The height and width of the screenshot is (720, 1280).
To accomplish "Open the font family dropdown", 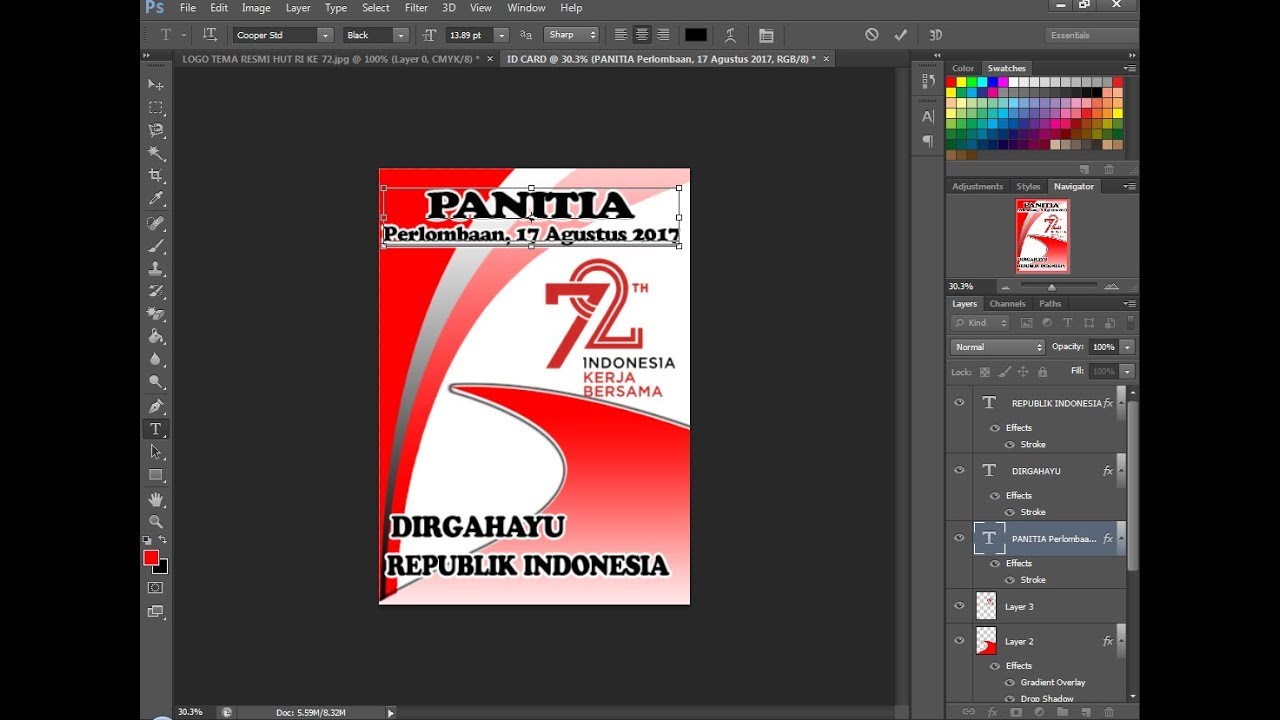I will tap(325, 35).
